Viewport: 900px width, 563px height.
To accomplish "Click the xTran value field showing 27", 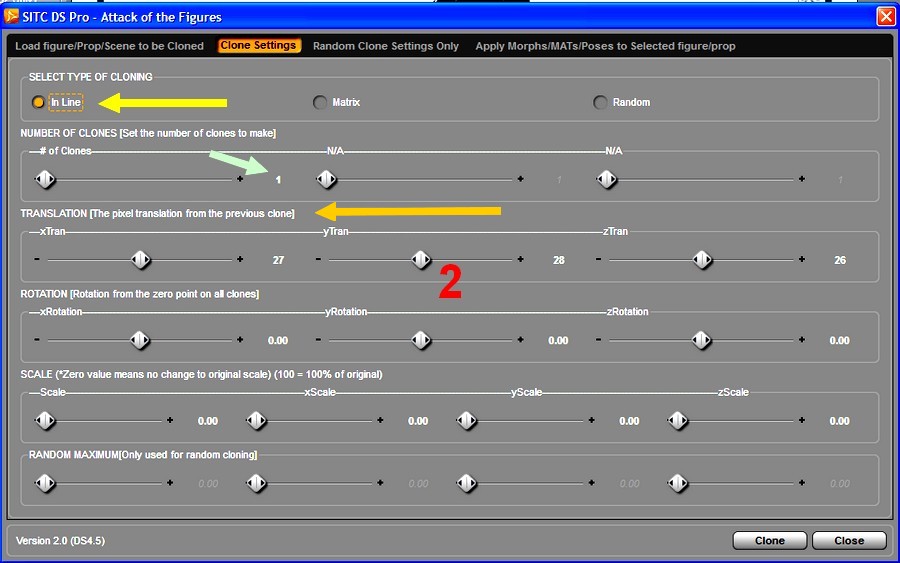I will [278, 261].
